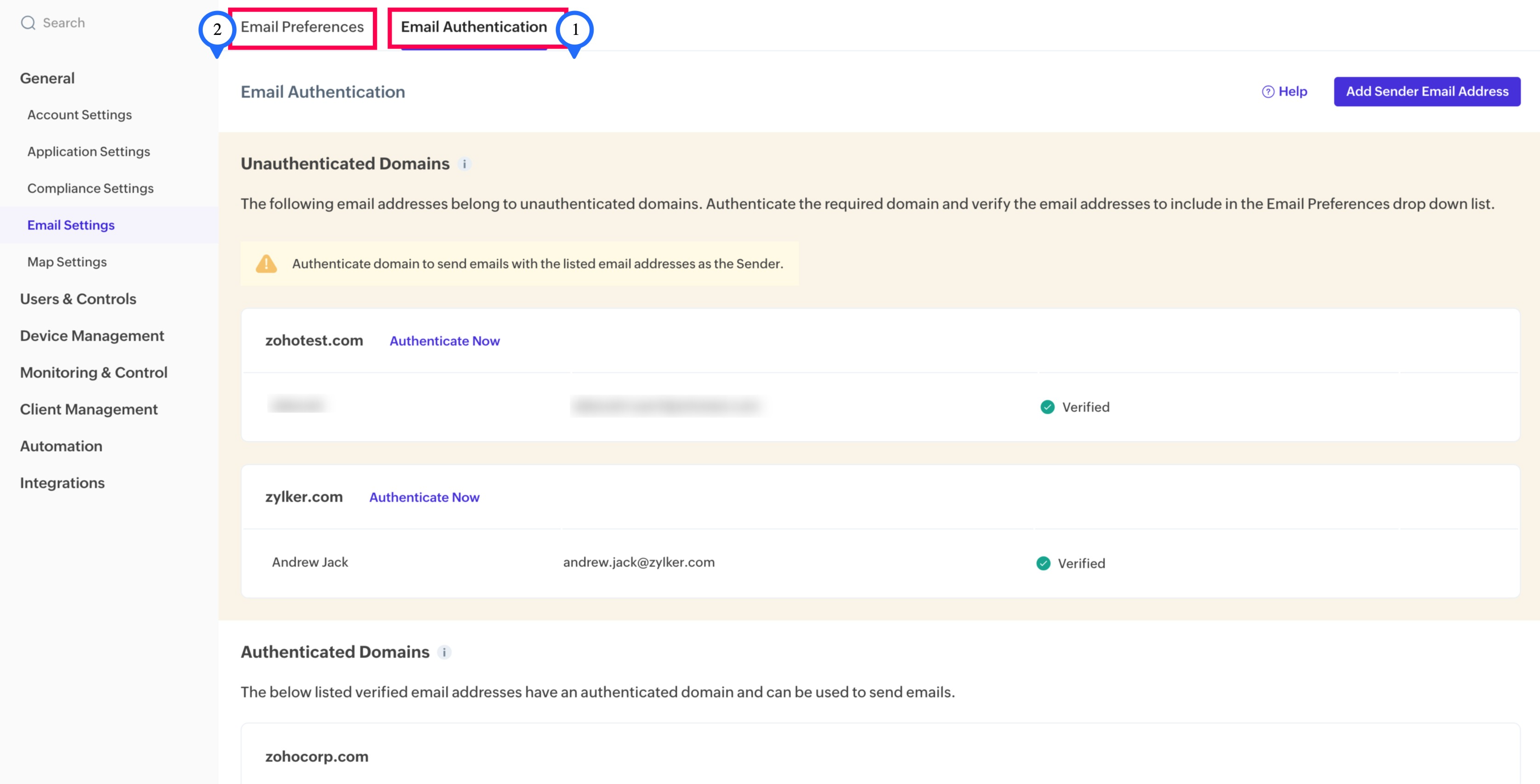
Task: Click info icon beside Authenticated Domains
Action: coord(444,652)
